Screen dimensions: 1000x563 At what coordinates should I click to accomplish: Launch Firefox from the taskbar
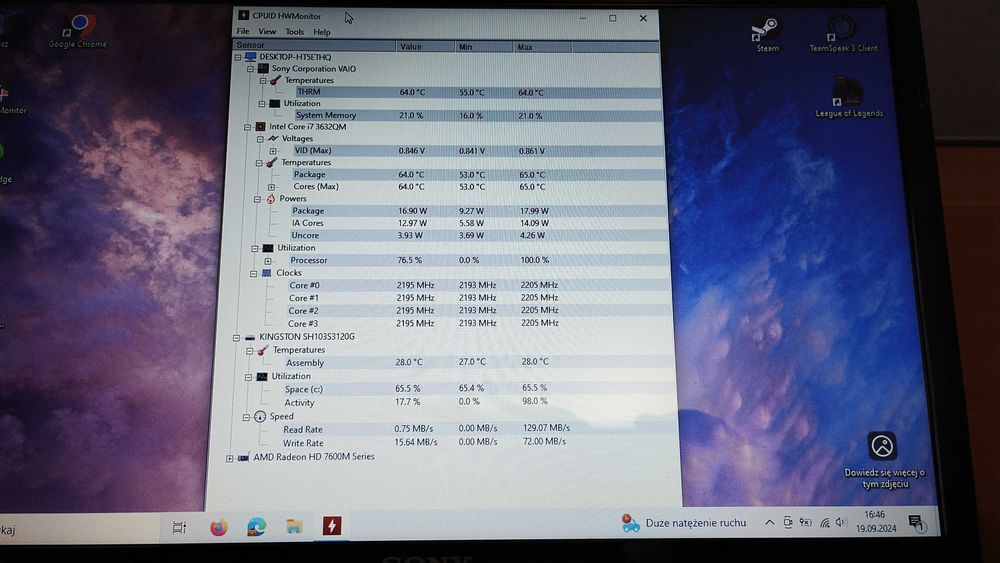[219, 527]
